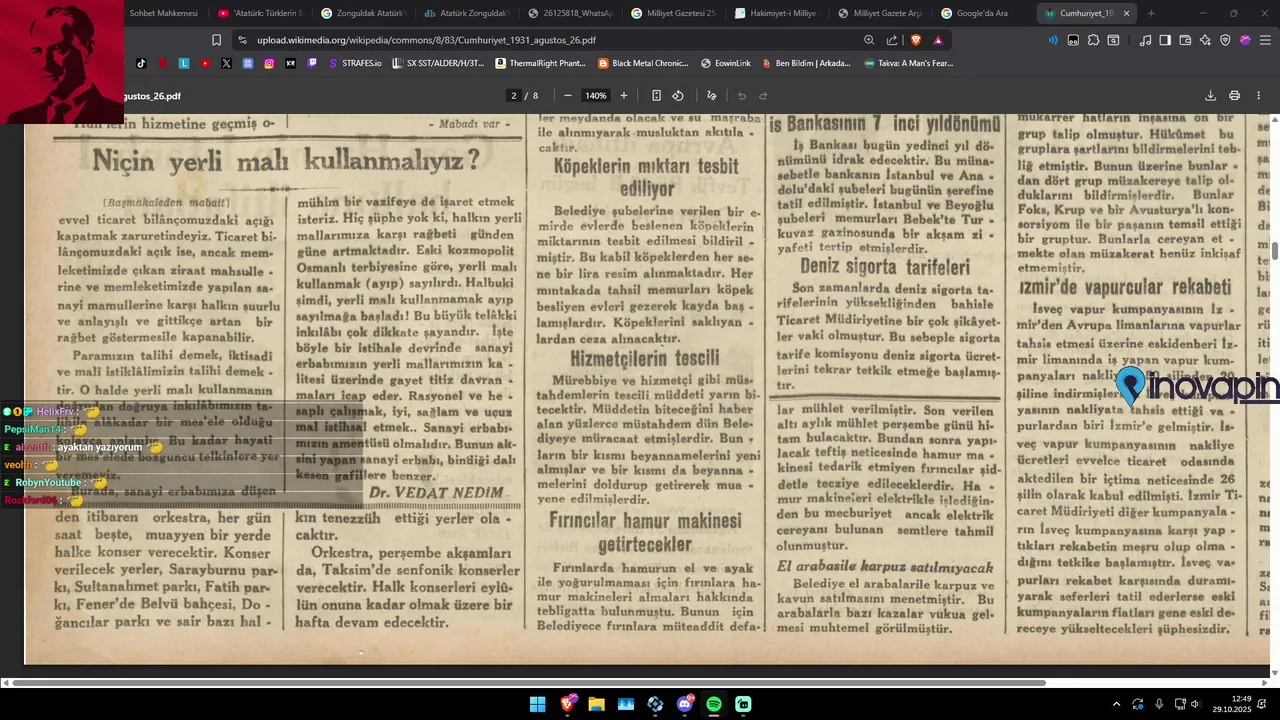Open the PDF viewer more actions menu
Image resolution: width=1280 pixels, height=720 pixels.
pos(1258,96)
